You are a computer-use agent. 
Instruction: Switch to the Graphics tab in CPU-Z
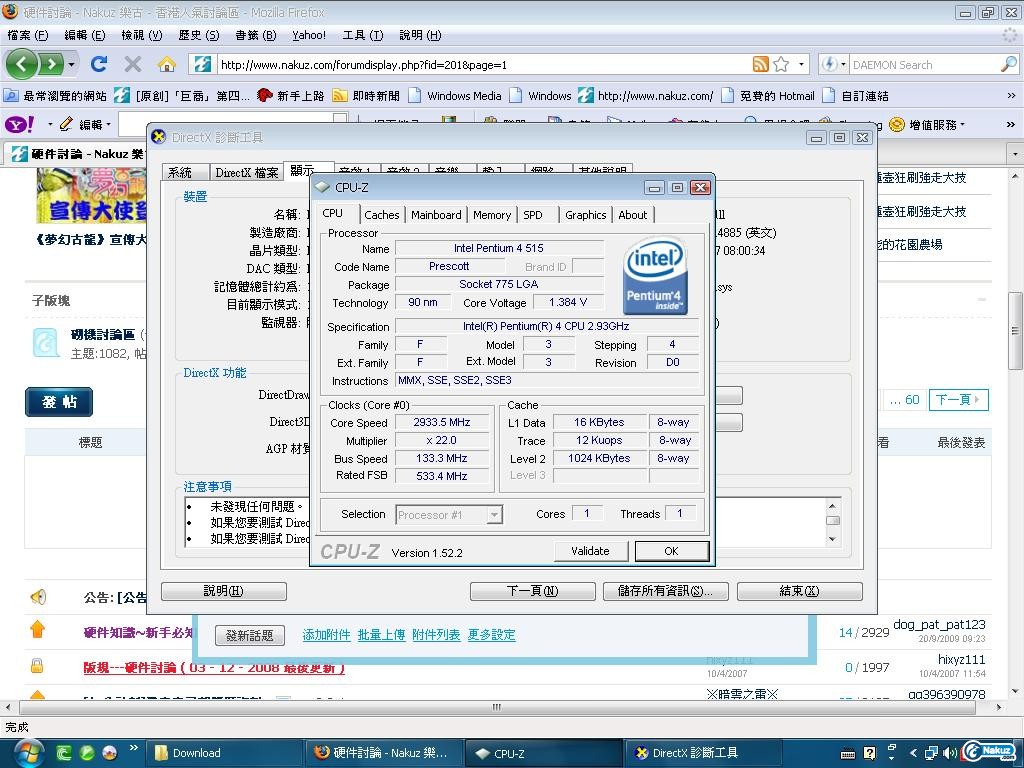[x=585, y=215]
